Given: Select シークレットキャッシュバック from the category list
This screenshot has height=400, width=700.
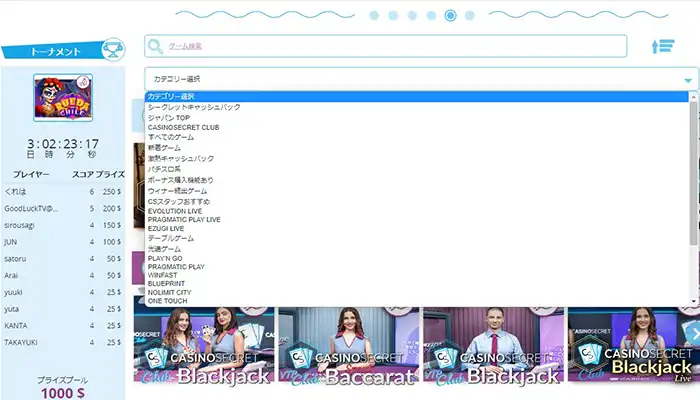Looking at the screenshot, I should pyautogui.click(x=194, y=107).
